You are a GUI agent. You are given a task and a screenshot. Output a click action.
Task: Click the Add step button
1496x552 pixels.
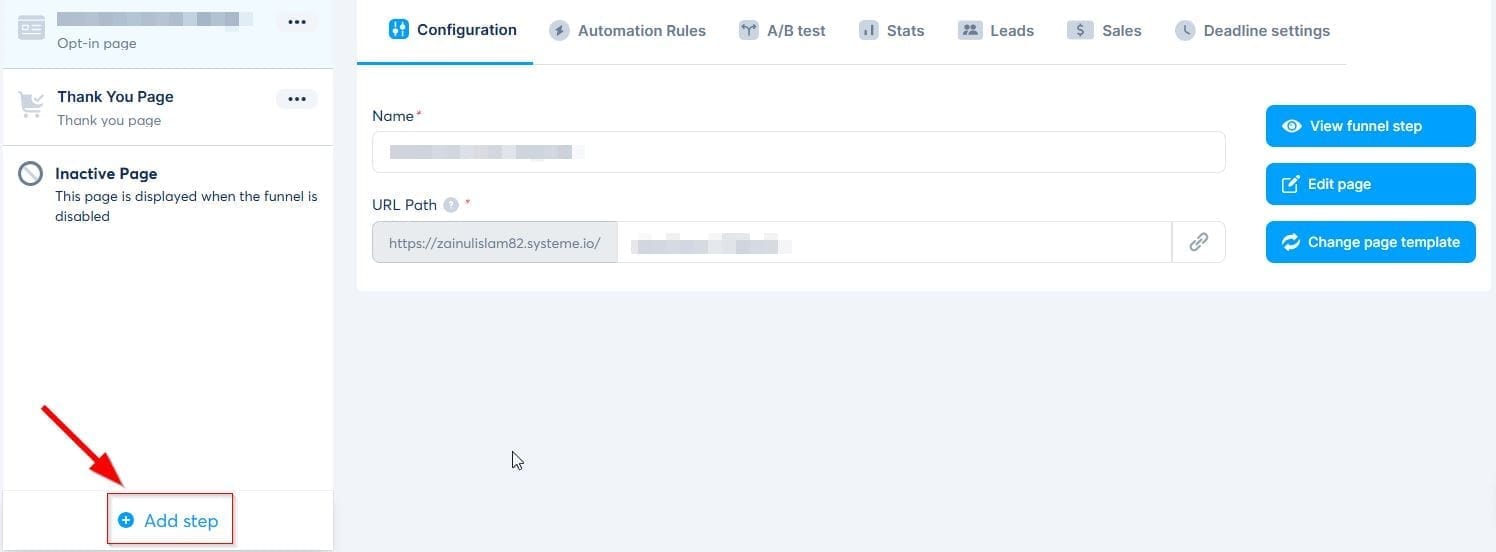170,520
